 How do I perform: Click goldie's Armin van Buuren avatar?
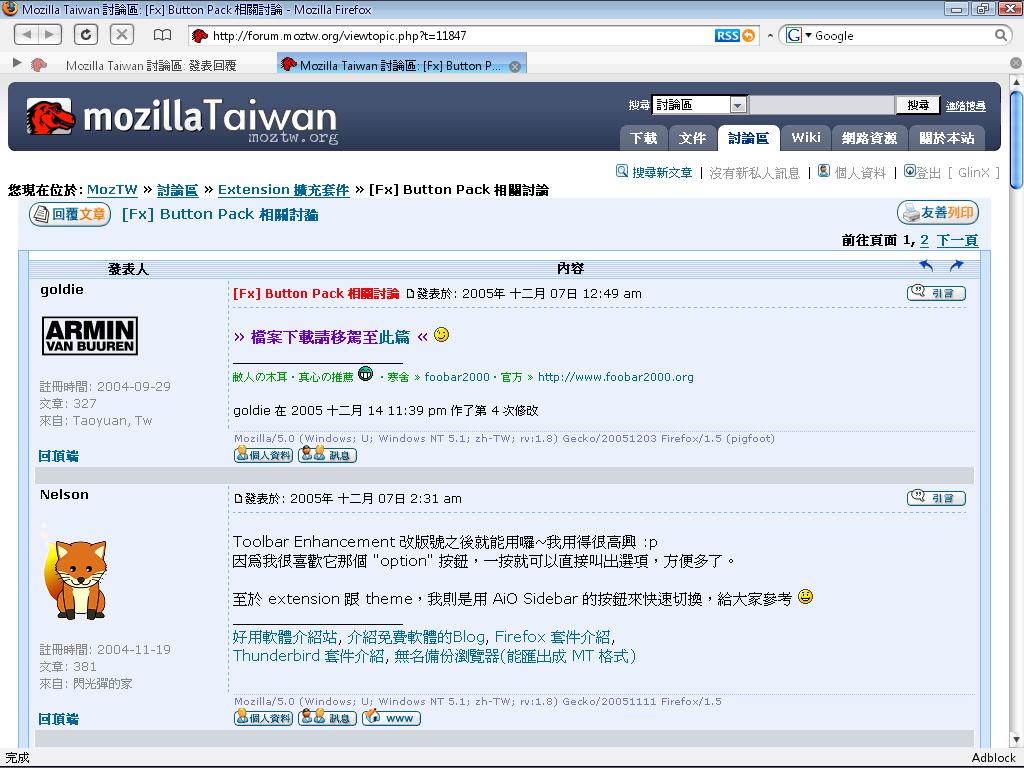pyautogui.click(x=89, y=336)
